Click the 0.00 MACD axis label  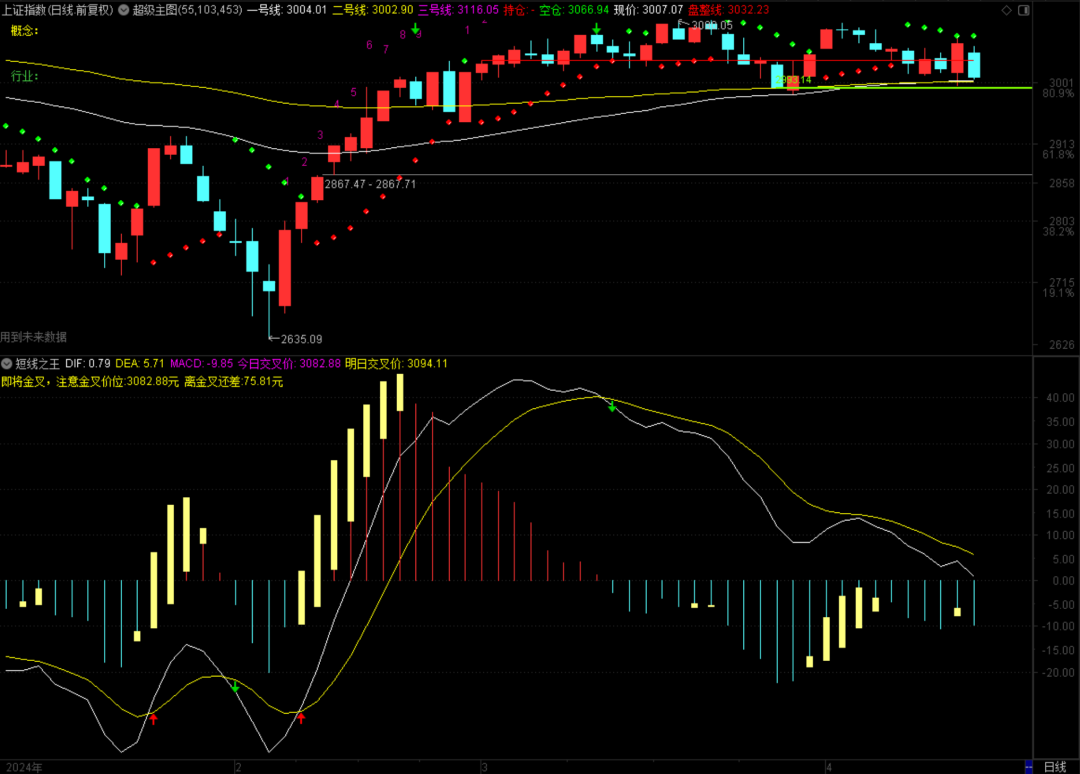coord(1063,580)
